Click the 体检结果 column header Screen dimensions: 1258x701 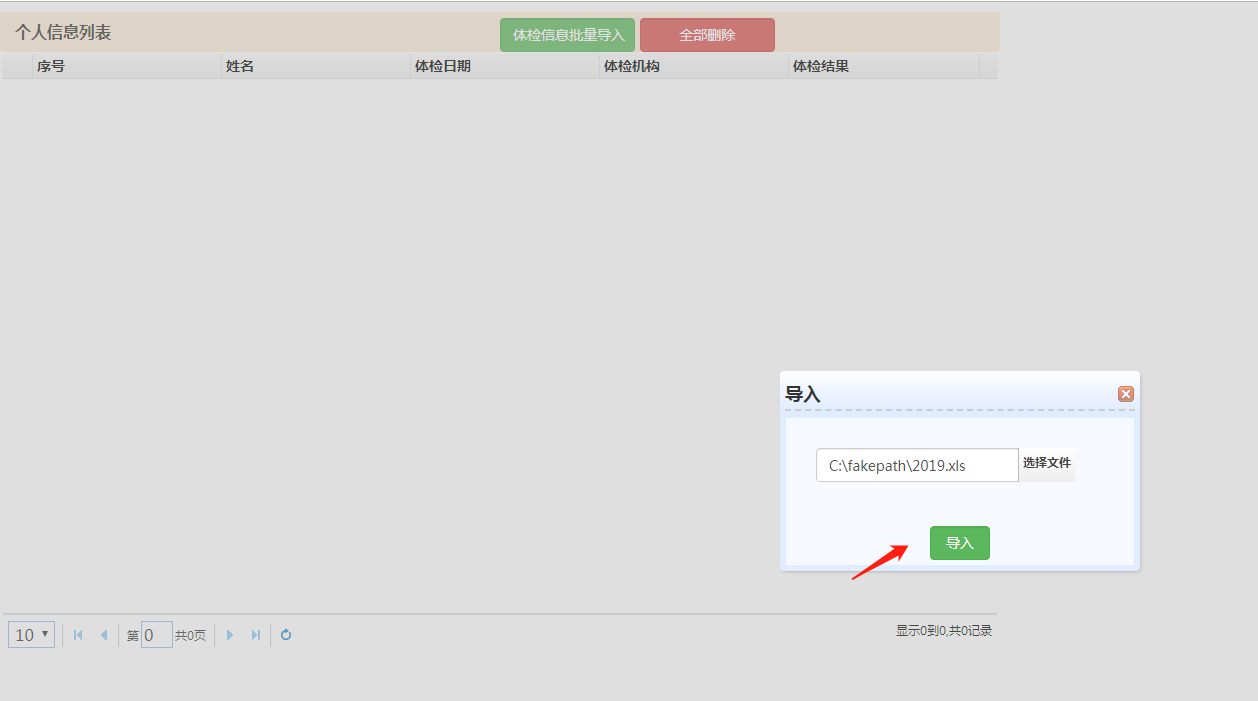pyautogui.click(x=884, y=66)
